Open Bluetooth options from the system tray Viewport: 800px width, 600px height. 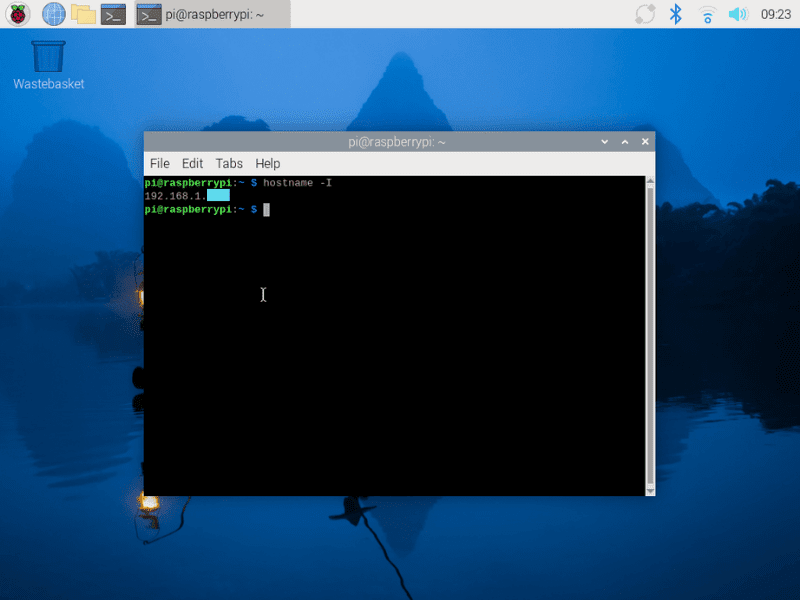675,14
